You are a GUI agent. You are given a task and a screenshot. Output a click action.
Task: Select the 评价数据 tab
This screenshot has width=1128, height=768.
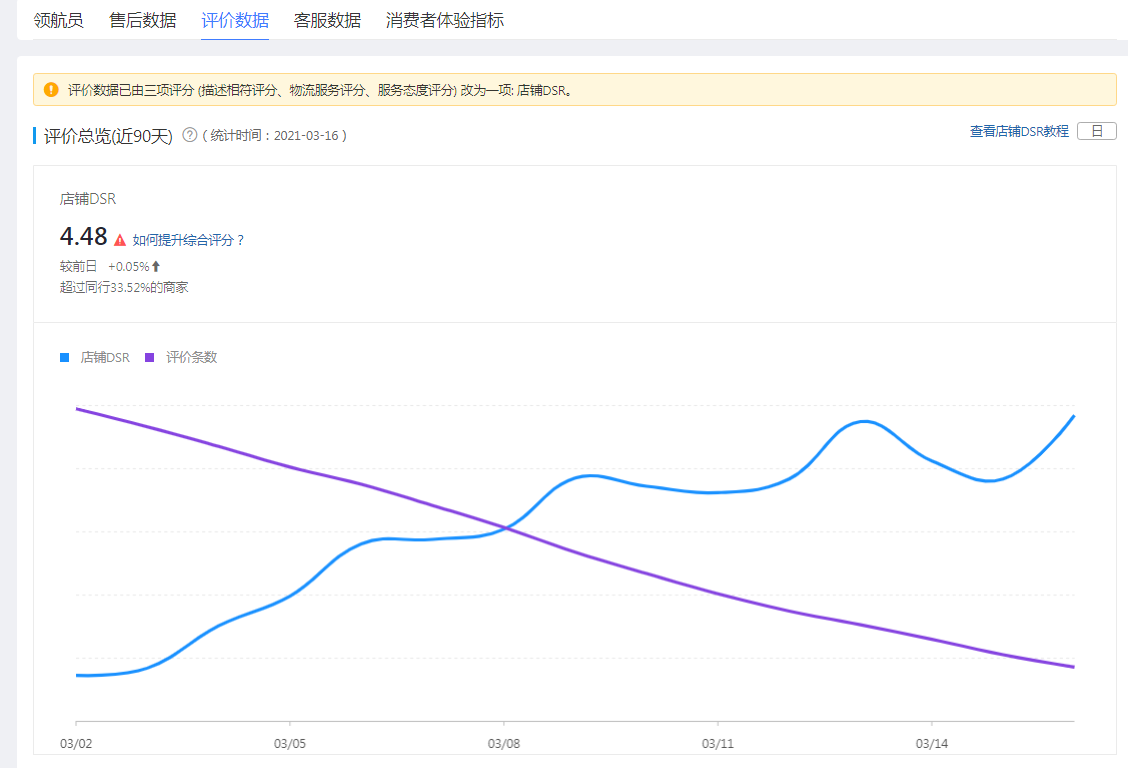coord(234,20)
